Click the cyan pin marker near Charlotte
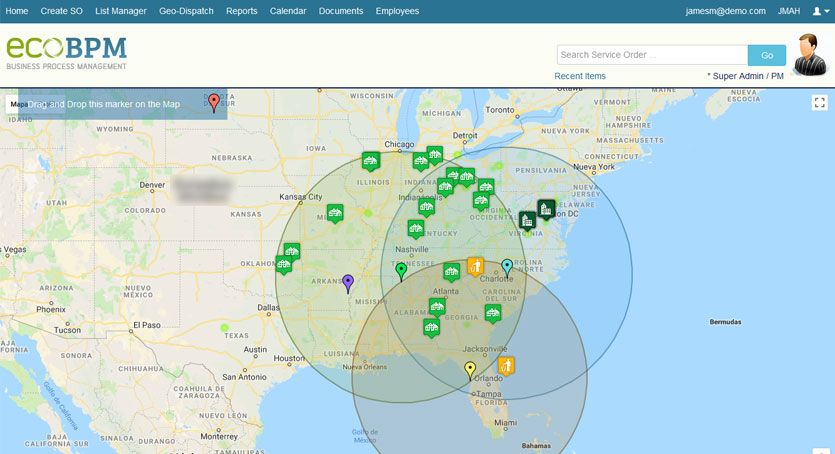The image size is (835, 454). [507, 268]
